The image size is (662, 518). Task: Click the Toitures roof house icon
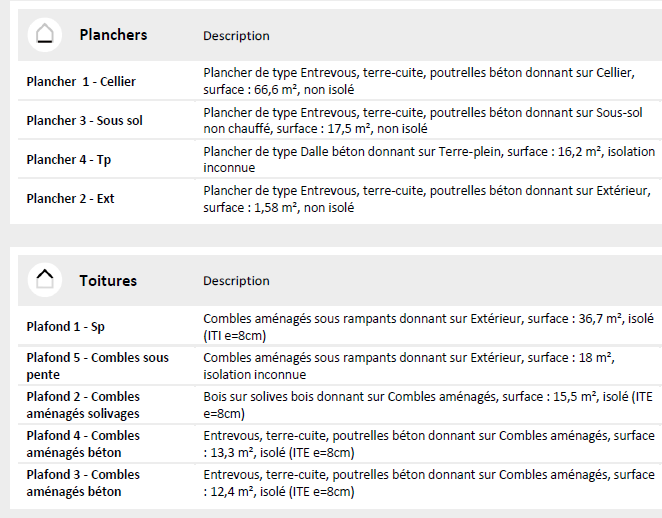point(45,280)
